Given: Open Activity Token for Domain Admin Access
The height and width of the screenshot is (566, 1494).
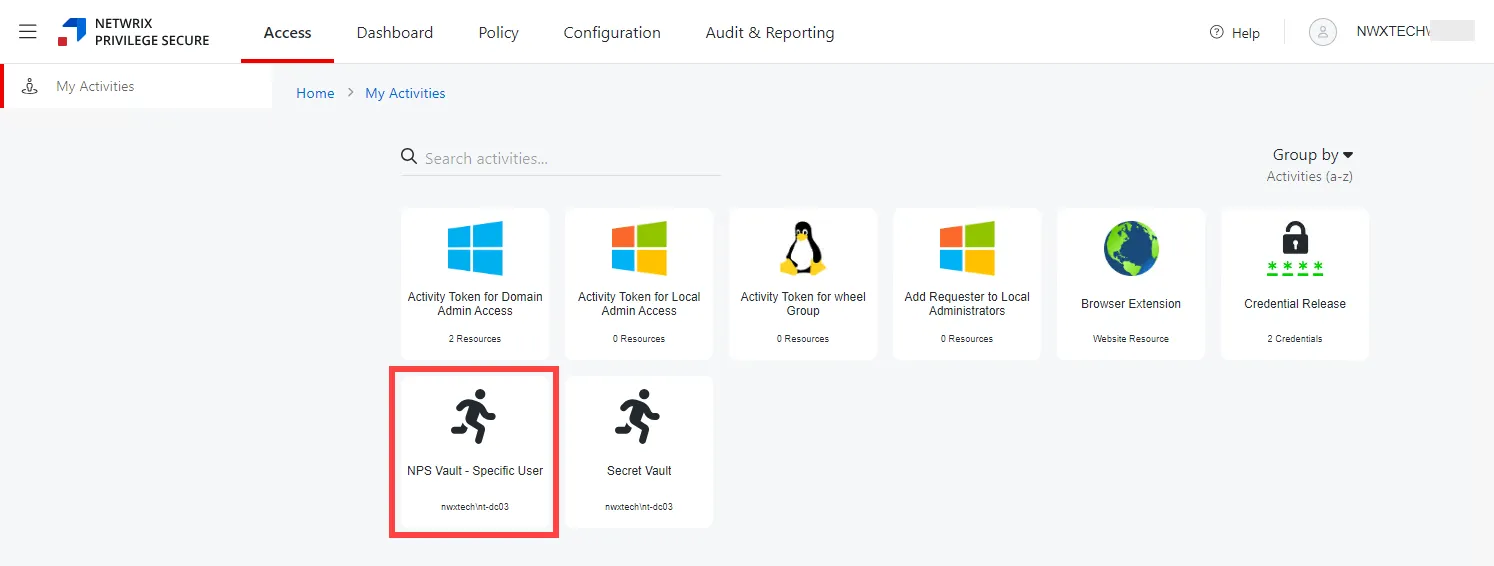Looking at the screenshot, I should tap(475, 284).
